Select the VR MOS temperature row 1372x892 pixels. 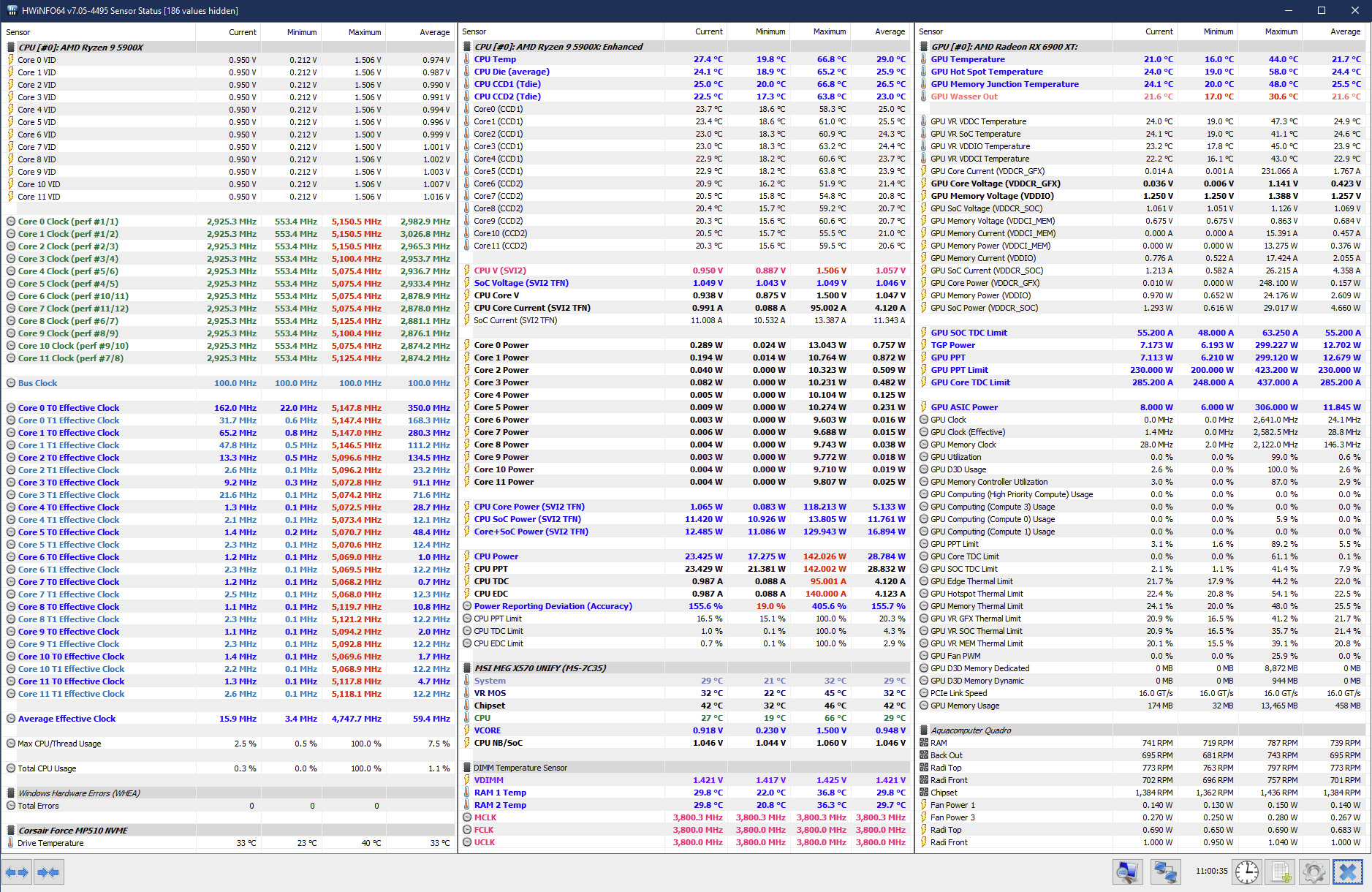686,693
